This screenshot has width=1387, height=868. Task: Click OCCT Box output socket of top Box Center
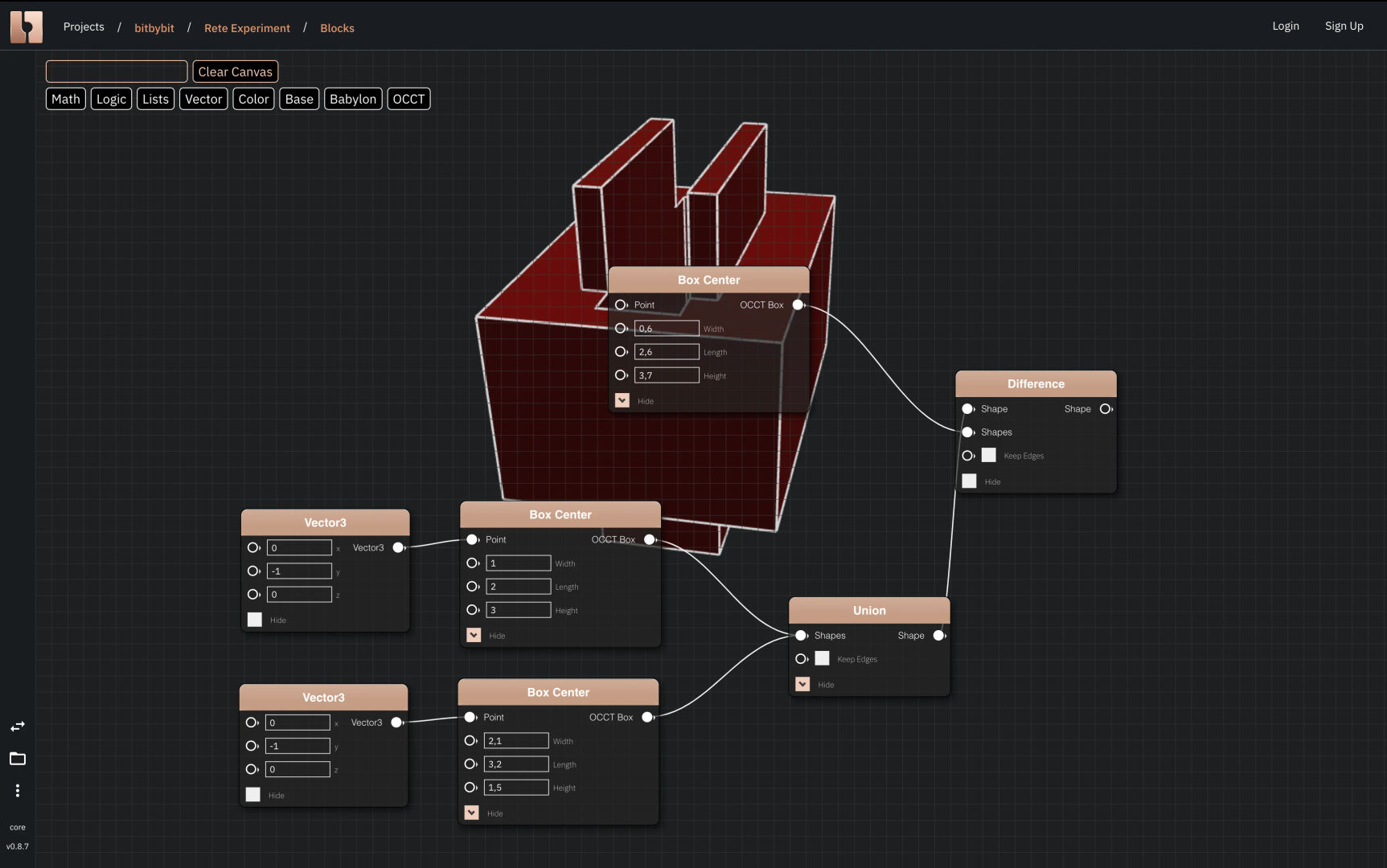point(798,305)
